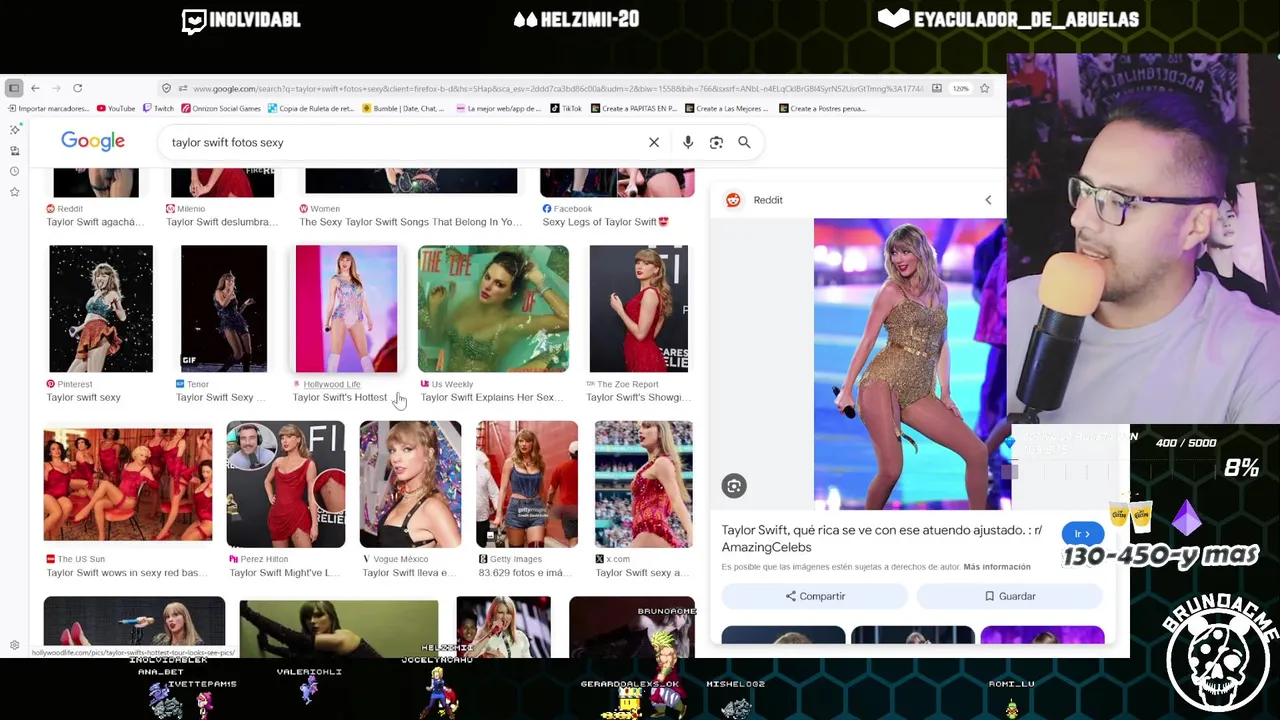Open the Create a Las Mejores bookmark
The image size is (1280, 720).
[727, 108]
